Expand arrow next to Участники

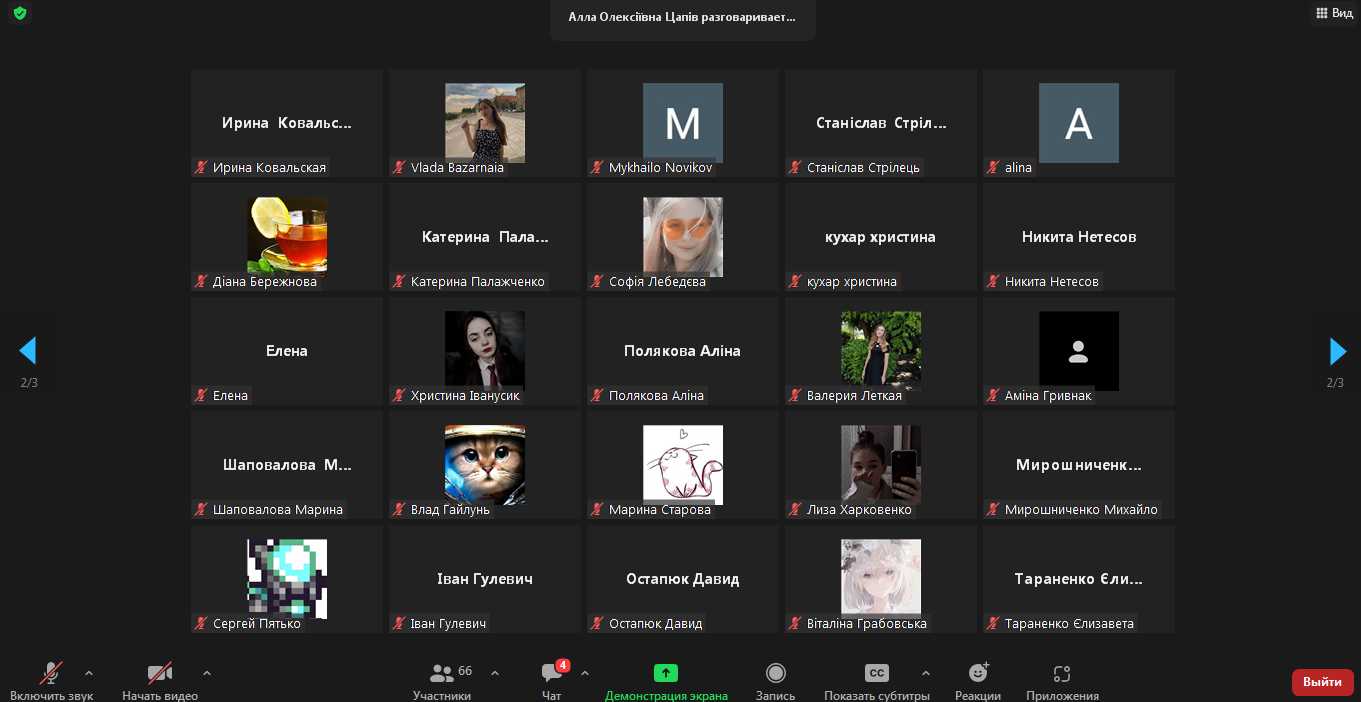click(x=495, y=673)
